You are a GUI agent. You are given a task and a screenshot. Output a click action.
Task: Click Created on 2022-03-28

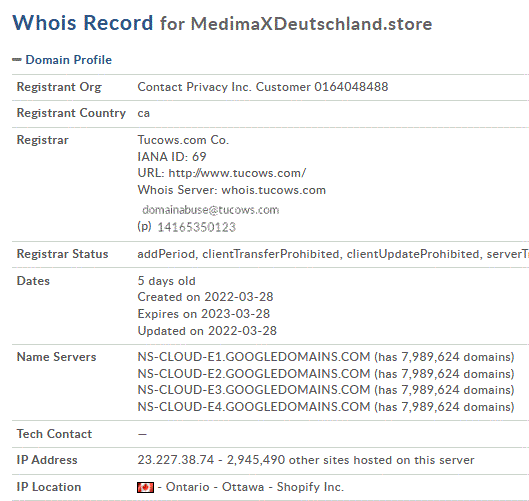coord(205,297)
